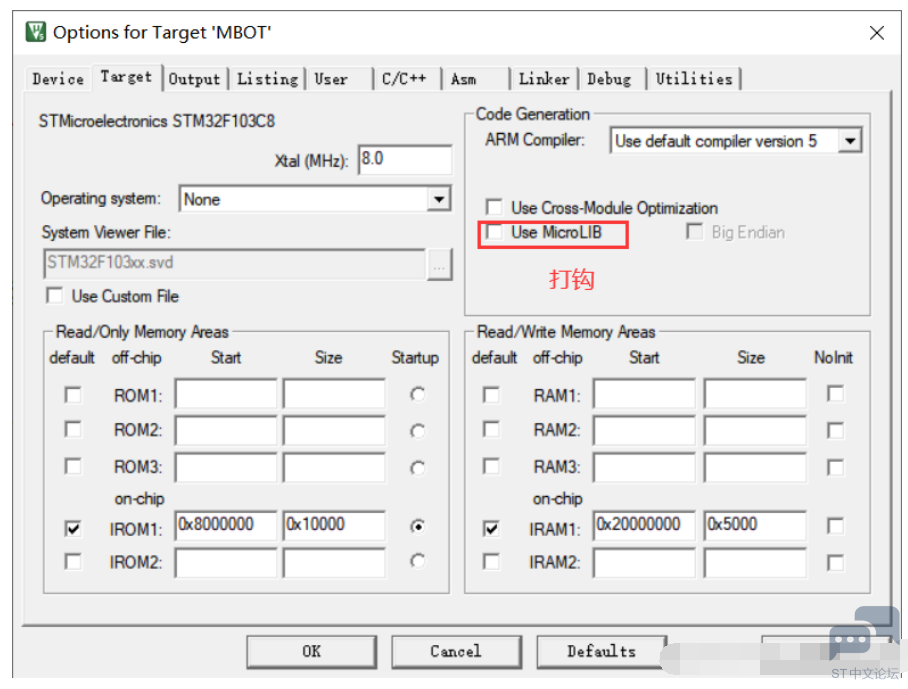The width and height of the screenshot is (908, 689).
Task: Select ROM2 Startup radio button
Action: pyautogui.click(x=418, y=431)
